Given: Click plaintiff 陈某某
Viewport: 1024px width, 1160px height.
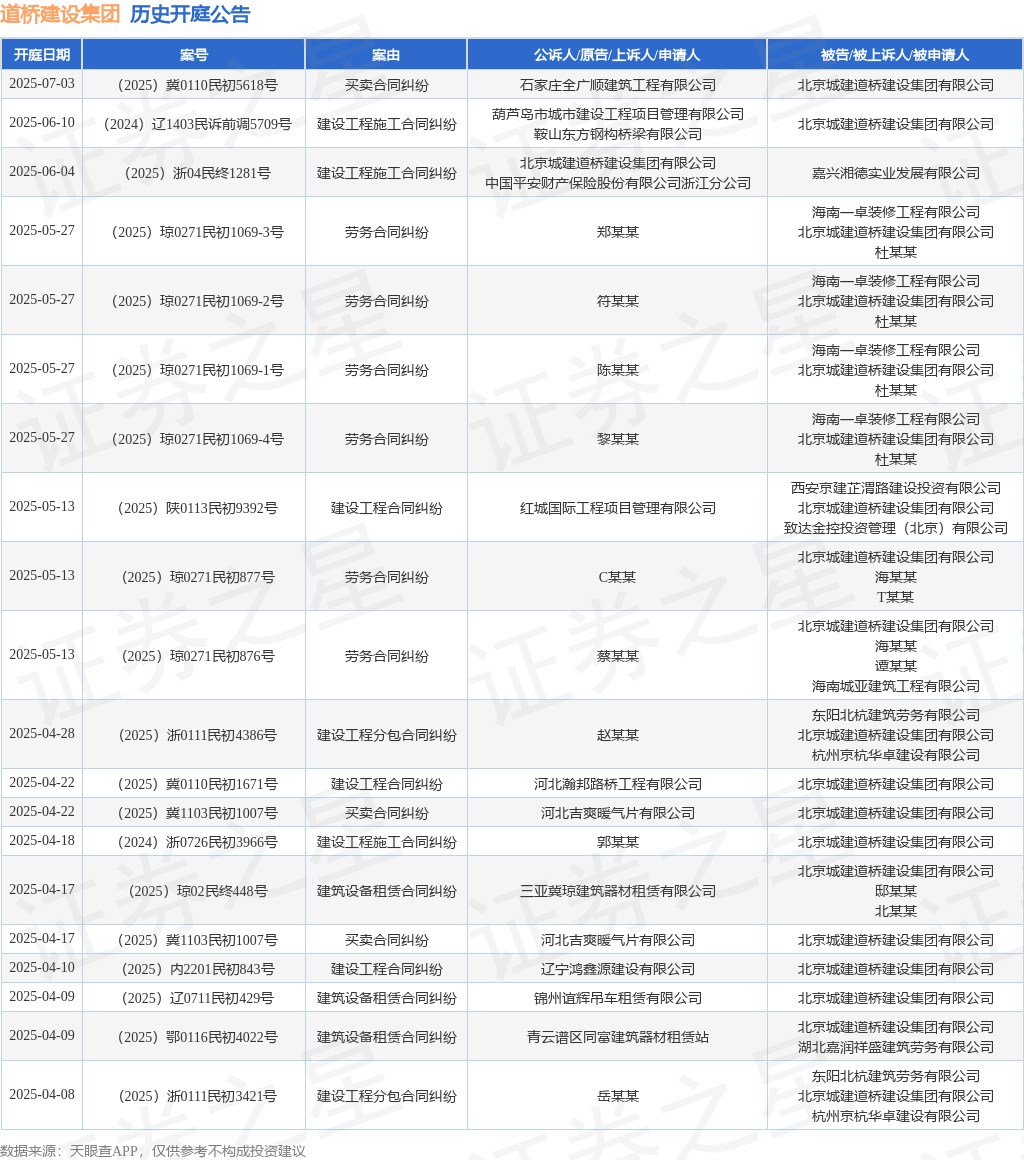Looking at the screenshot, I should [618, 370].
